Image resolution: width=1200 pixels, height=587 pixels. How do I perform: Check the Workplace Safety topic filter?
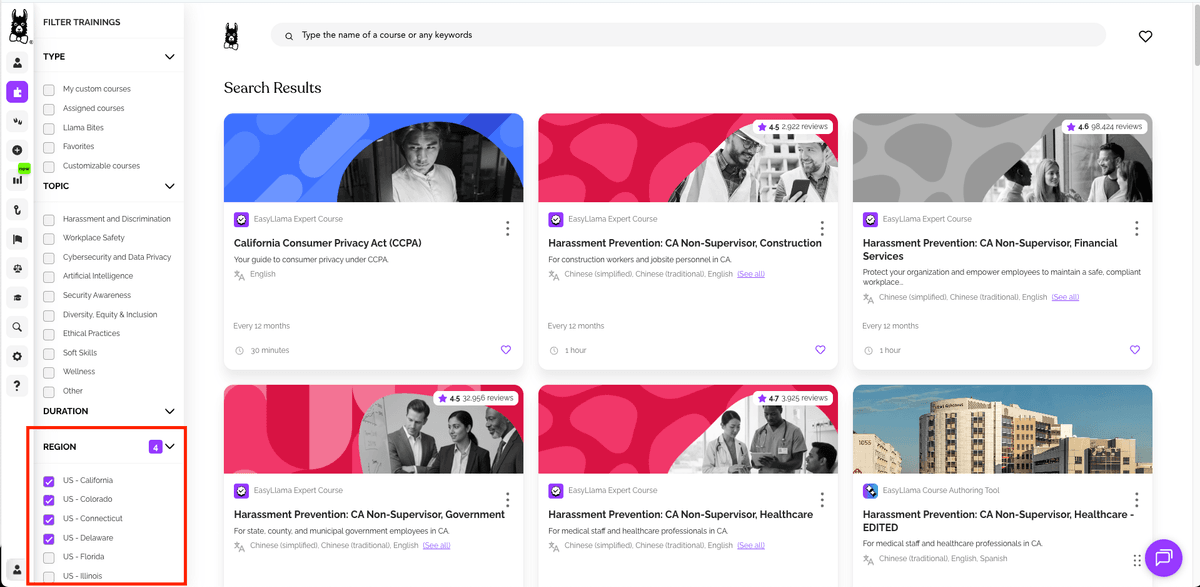pyautogui.click(x=49, y=238)
